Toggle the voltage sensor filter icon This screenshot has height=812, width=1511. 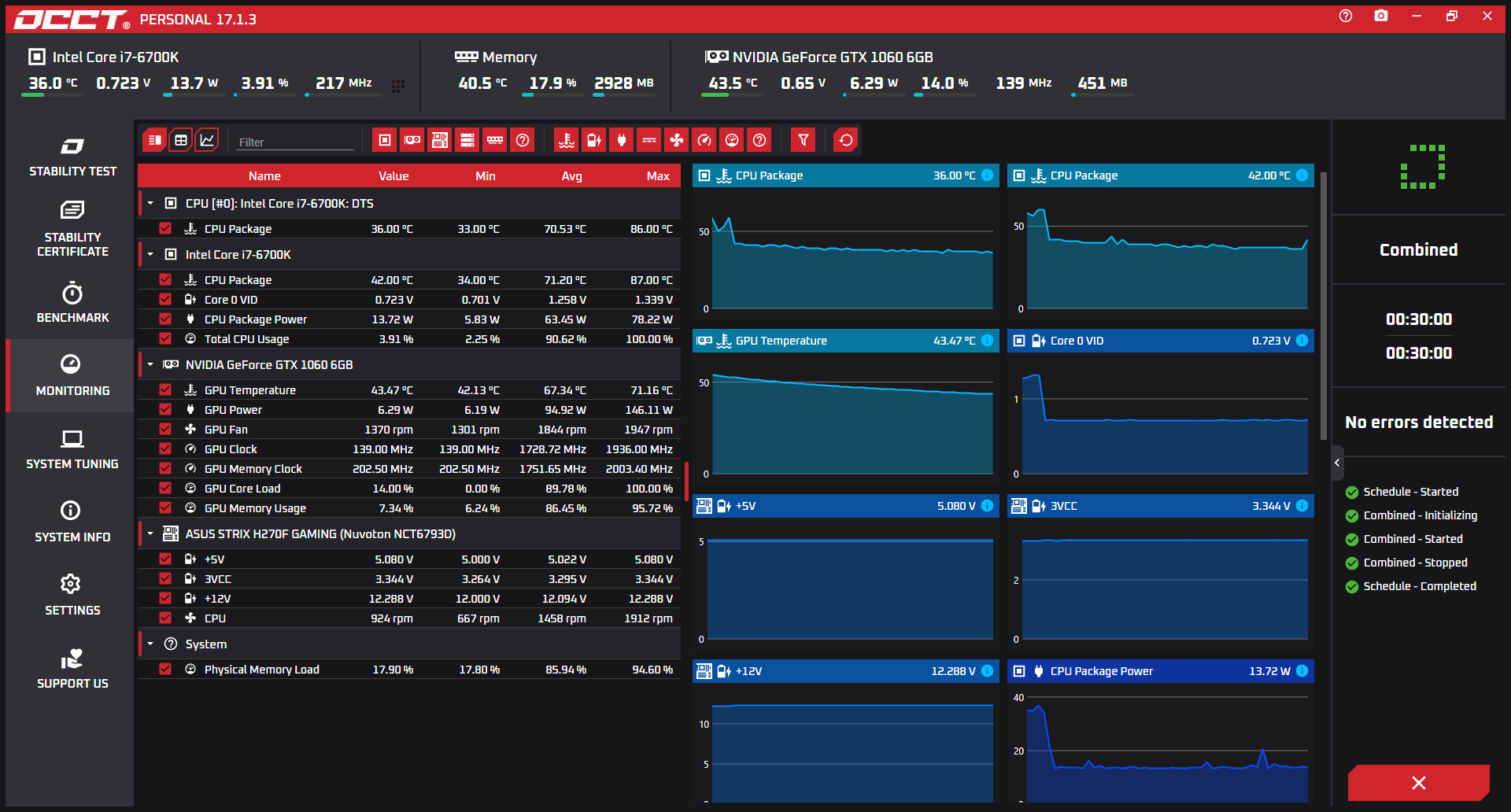[594, 140]
